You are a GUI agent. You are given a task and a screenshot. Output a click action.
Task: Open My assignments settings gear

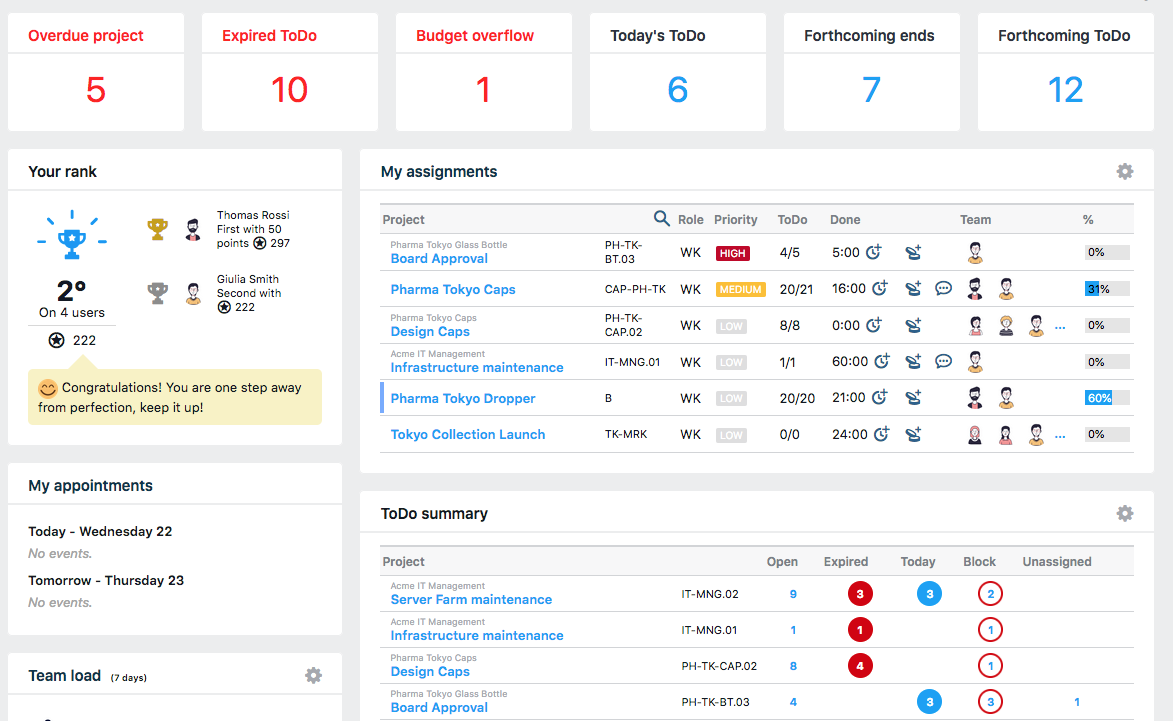coord(1125,171)
